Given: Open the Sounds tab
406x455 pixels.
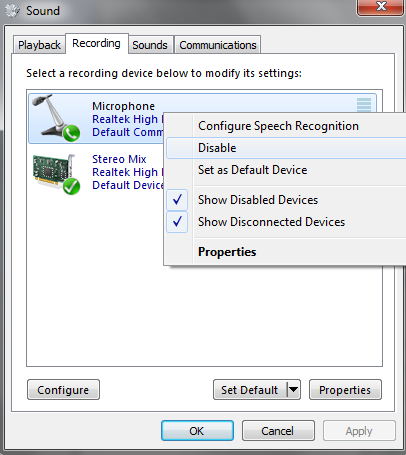Looking at the screenshot, I should [x=150, y=45].
